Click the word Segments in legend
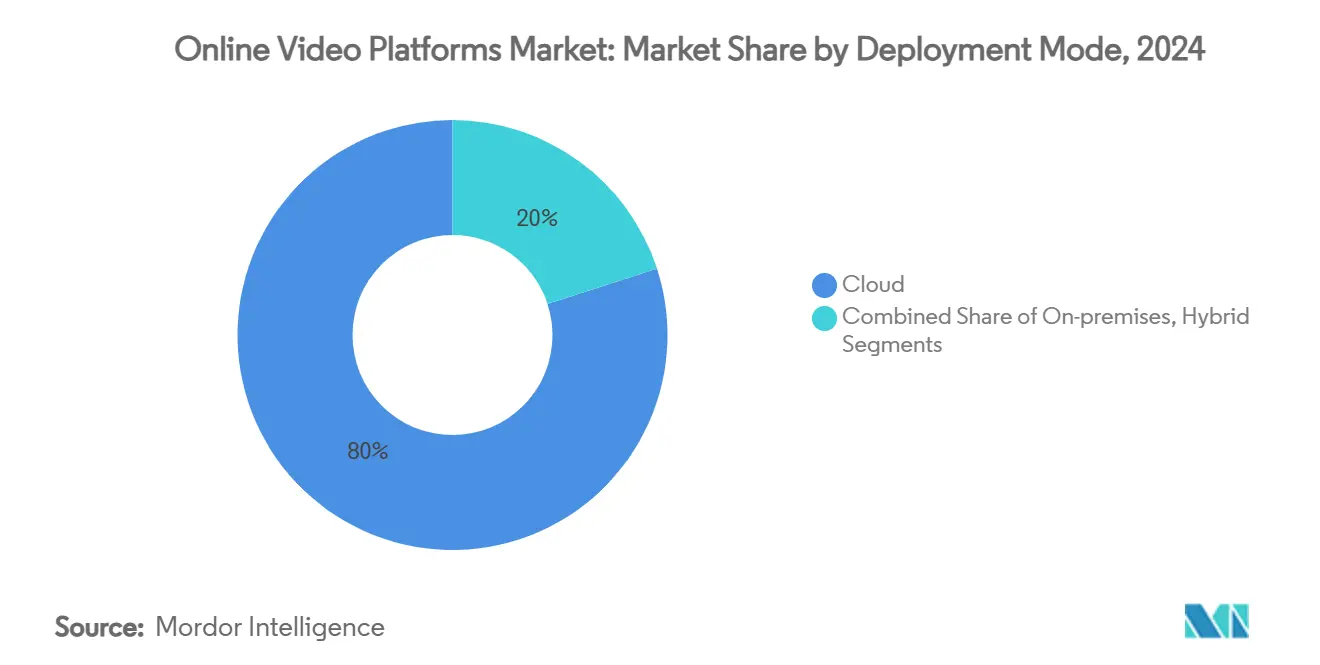The height and width of the screenshot is (665, 1320). point(892,345)
